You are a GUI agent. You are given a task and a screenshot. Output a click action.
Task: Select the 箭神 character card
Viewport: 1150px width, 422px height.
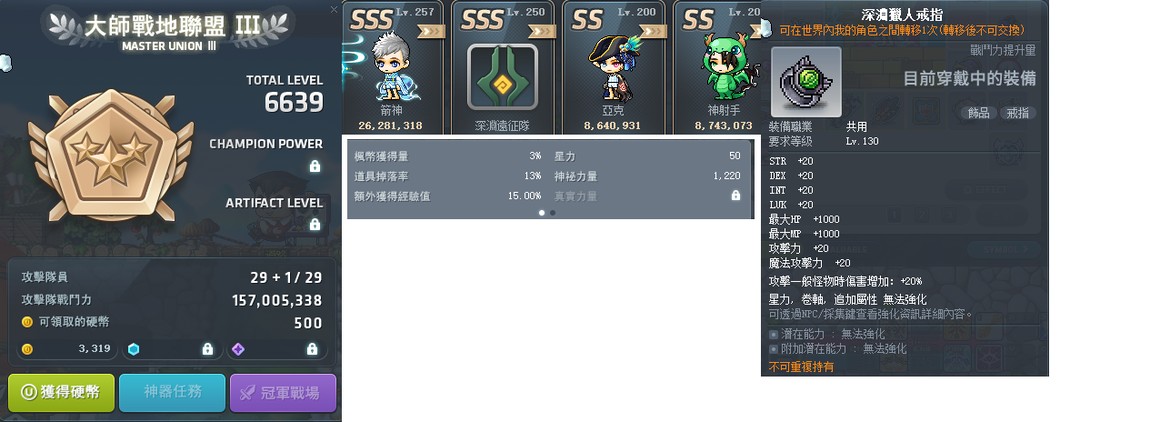coord(393,67)
